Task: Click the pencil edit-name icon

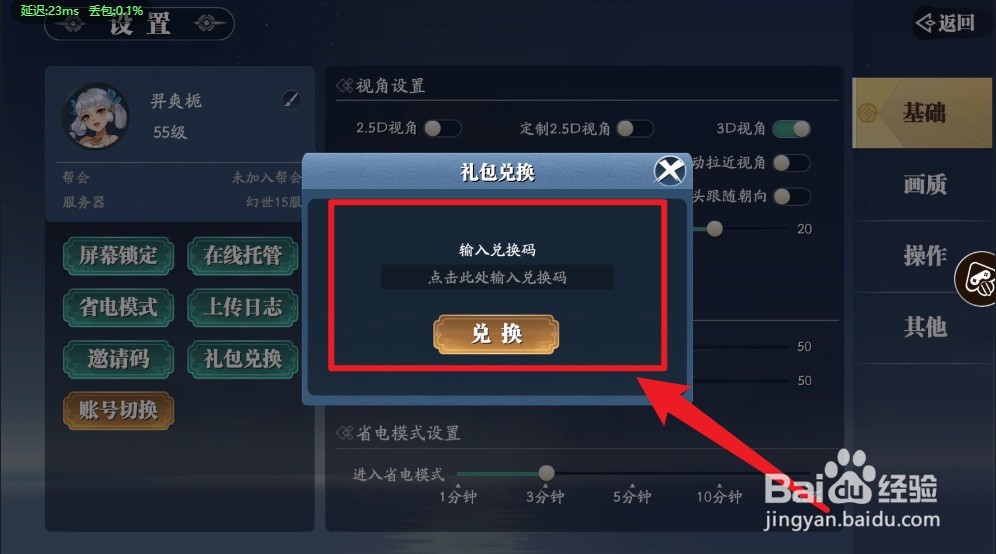Action: click(x=291, y=100)
